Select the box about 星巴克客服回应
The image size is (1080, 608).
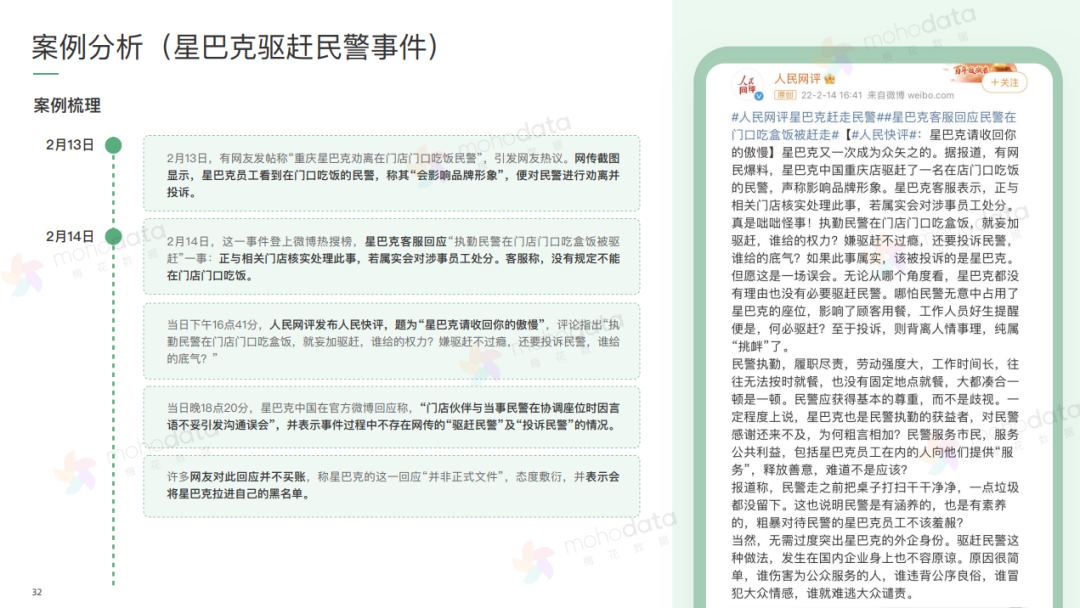[391, 257]
